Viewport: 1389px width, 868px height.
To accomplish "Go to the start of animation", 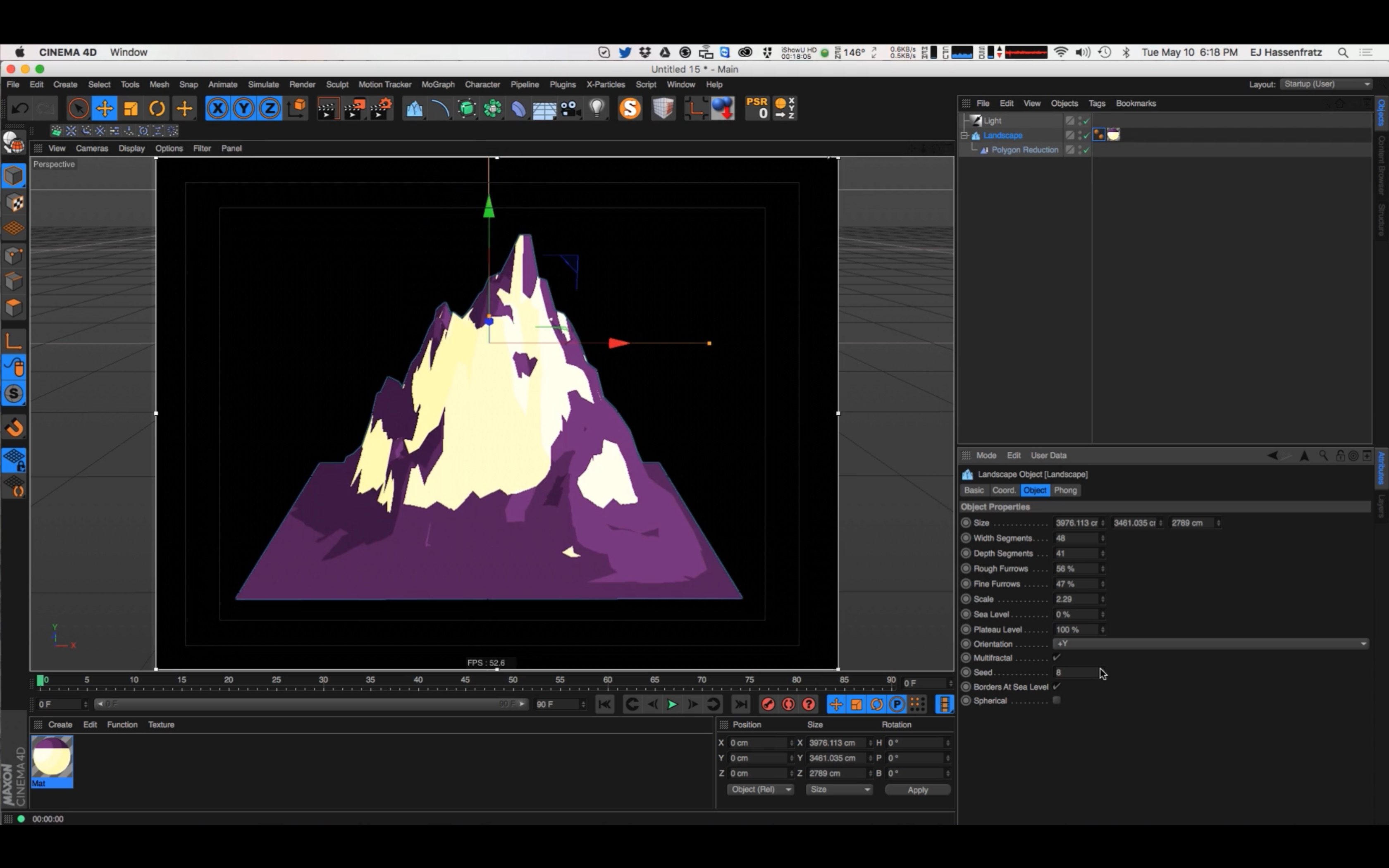I will (604, 704).
